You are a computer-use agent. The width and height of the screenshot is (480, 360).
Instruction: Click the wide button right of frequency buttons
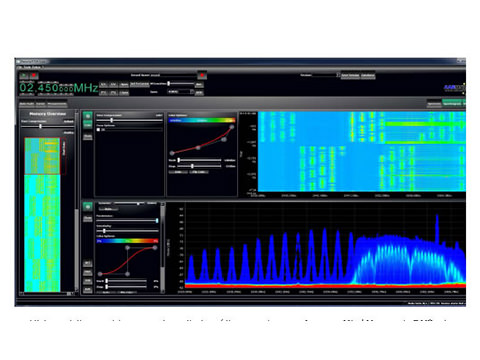(x=139, y=84)
